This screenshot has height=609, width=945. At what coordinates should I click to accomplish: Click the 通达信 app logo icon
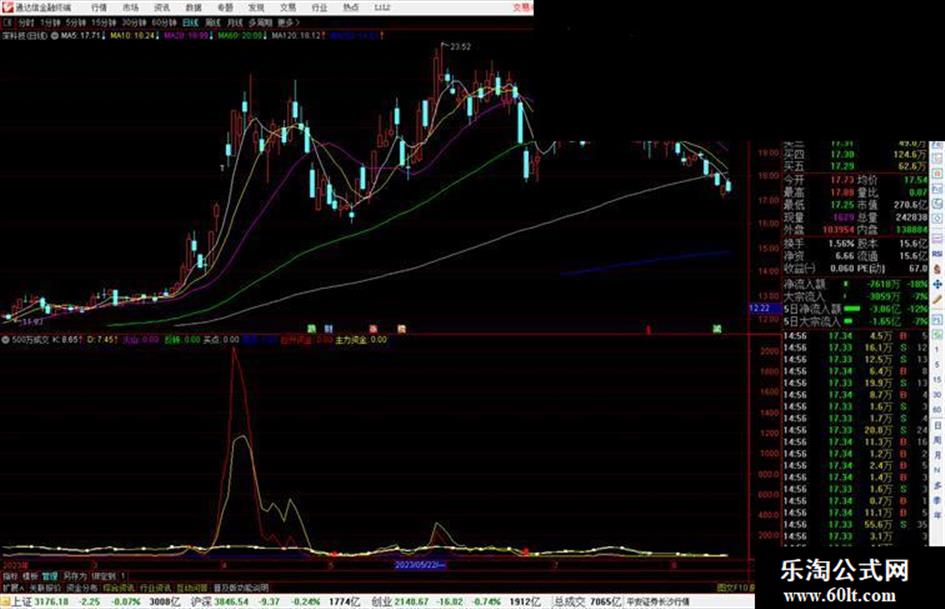[x=7, y=7]
